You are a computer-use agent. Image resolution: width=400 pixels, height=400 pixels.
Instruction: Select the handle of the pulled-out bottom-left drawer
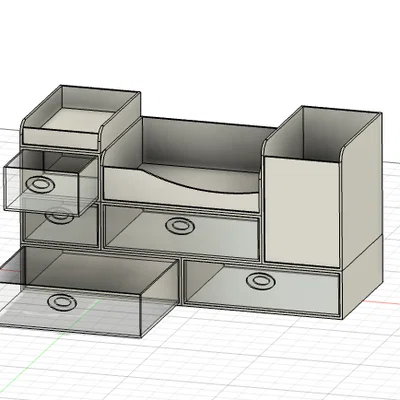[62, 302]
